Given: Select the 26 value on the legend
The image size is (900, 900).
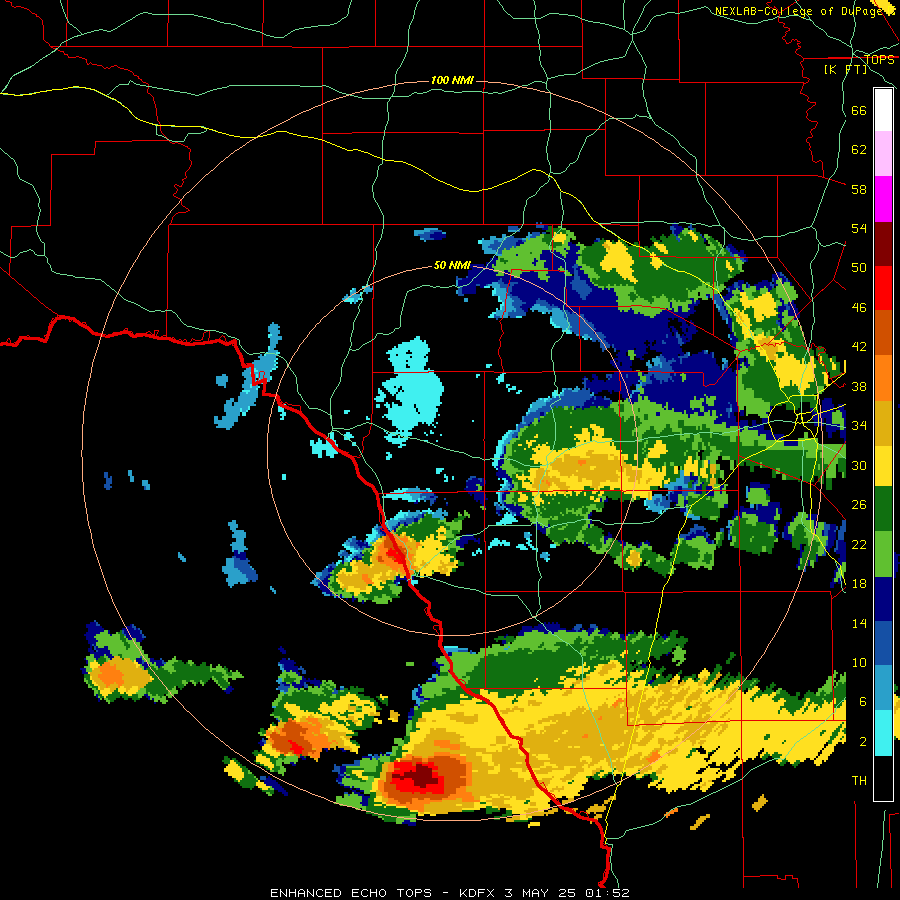Looking at the screenshot, I should [x=859, y=505].
